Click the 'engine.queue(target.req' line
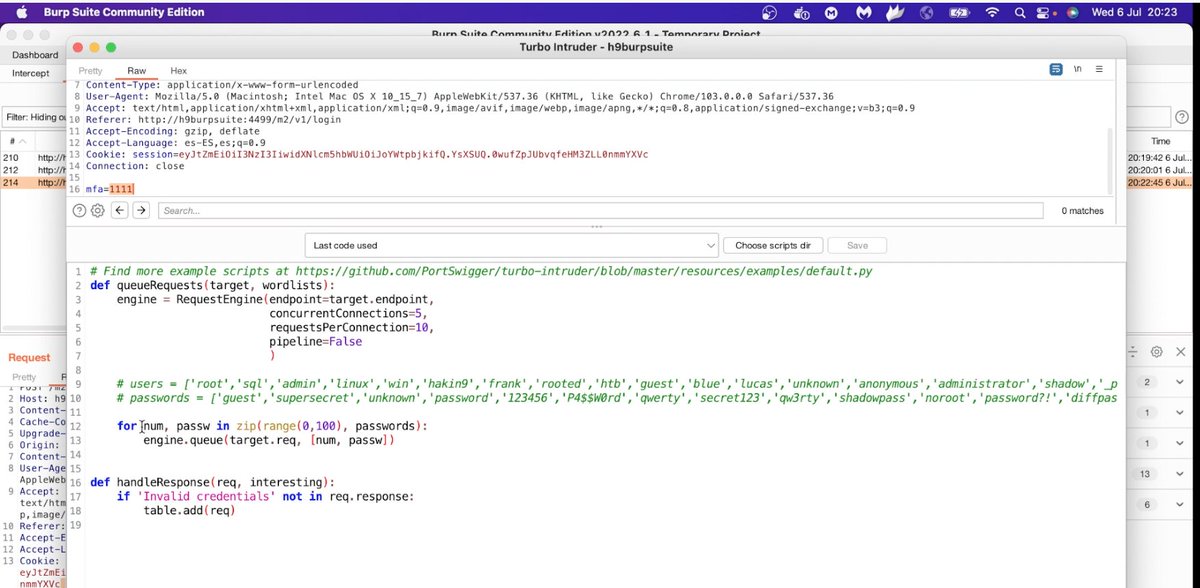The width and height of the screenshot is (1200, 588). tap(268, 440)
